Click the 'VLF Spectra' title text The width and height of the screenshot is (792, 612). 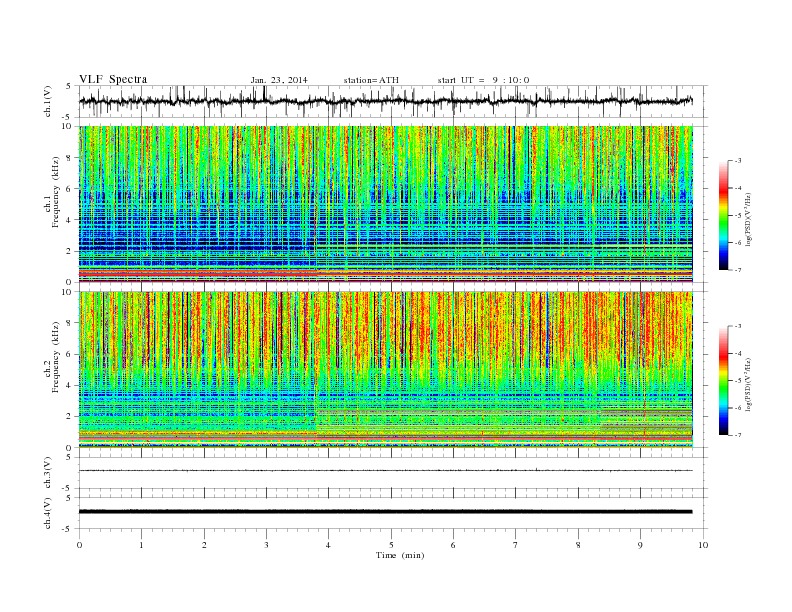click(113, 79)
